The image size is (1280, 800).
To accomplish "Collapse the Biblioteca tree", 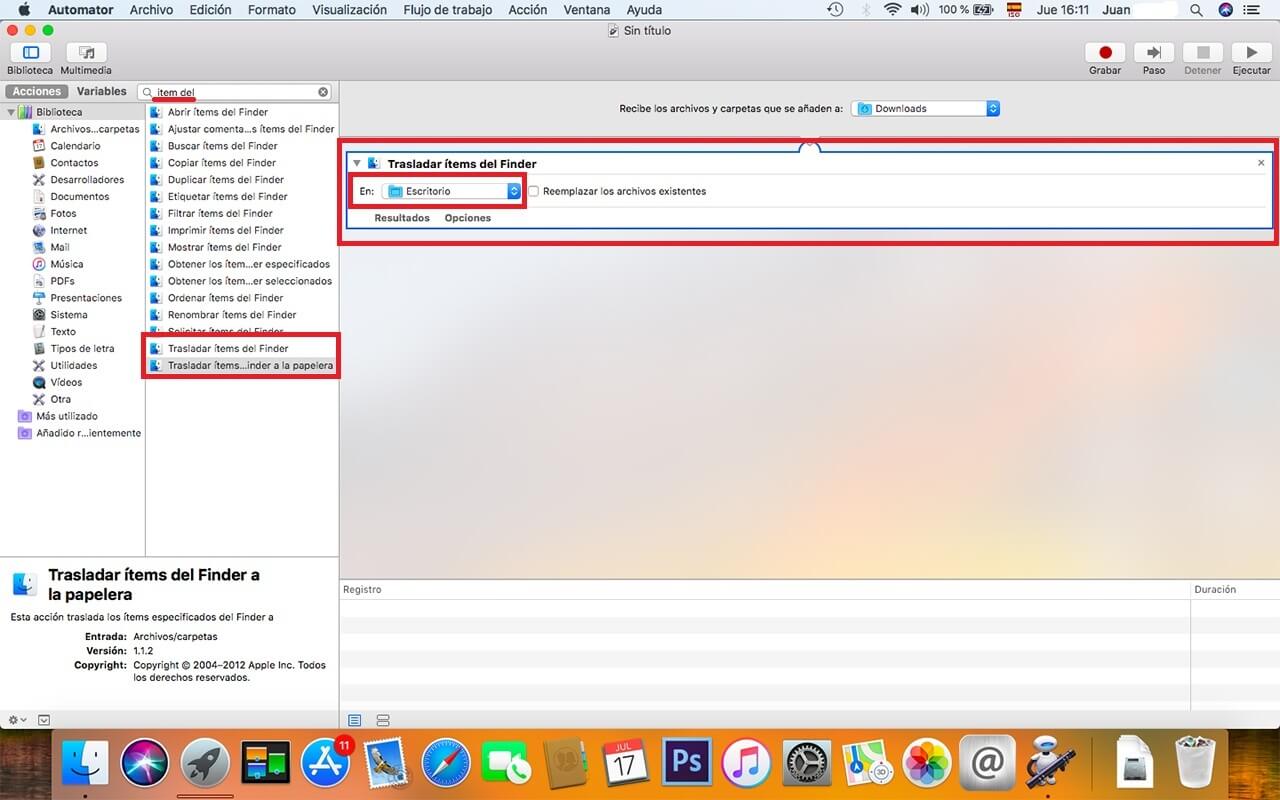I will 11,112.
